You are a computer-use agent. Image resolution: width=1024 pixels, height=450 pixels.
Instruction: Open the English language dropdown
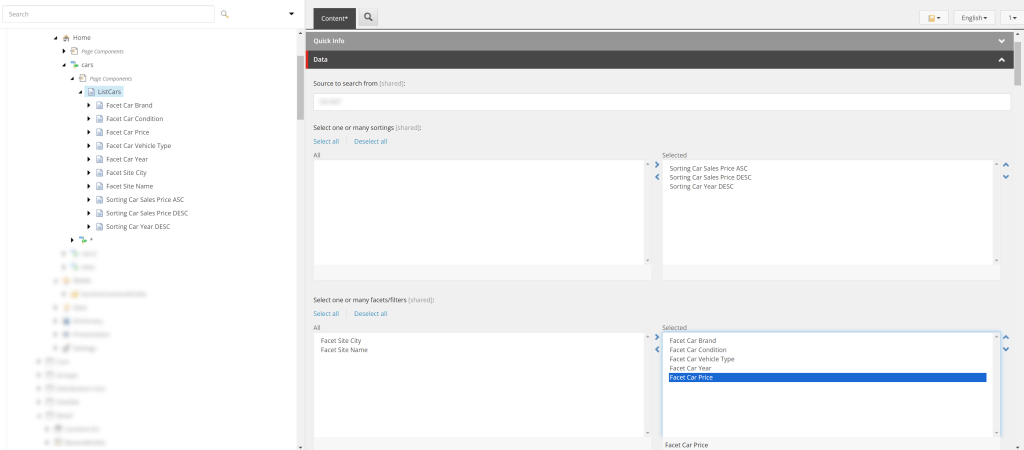click(974, 18)
